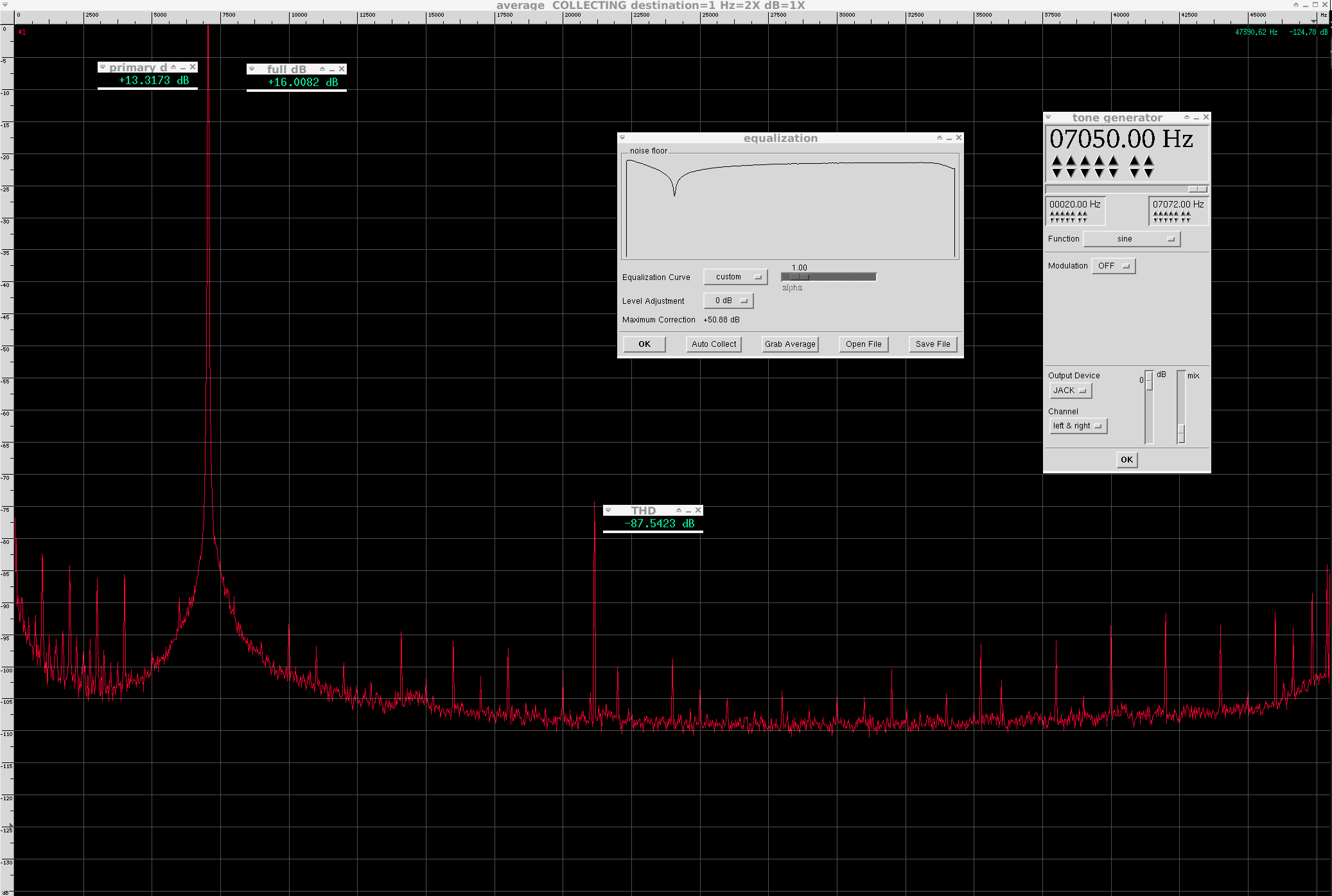Screen dimensions: 1332x896
Task: Click the Auto Collect button
Action: coord(714,344)
